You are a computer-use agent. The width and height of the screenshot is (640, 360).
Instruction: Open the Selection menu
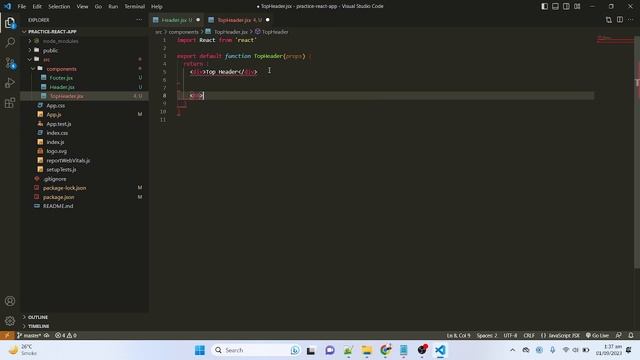pos(59,7)
